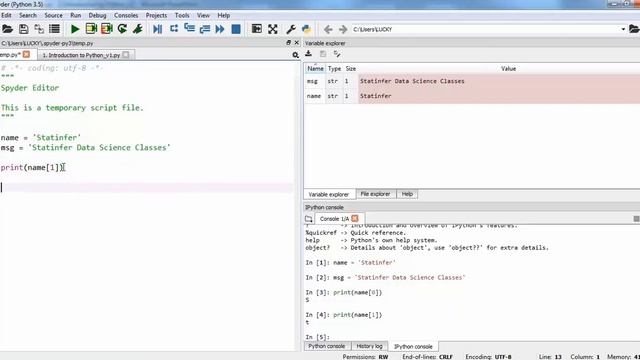
Task: Open the Edit menu
Action: (x=6, y=16)
